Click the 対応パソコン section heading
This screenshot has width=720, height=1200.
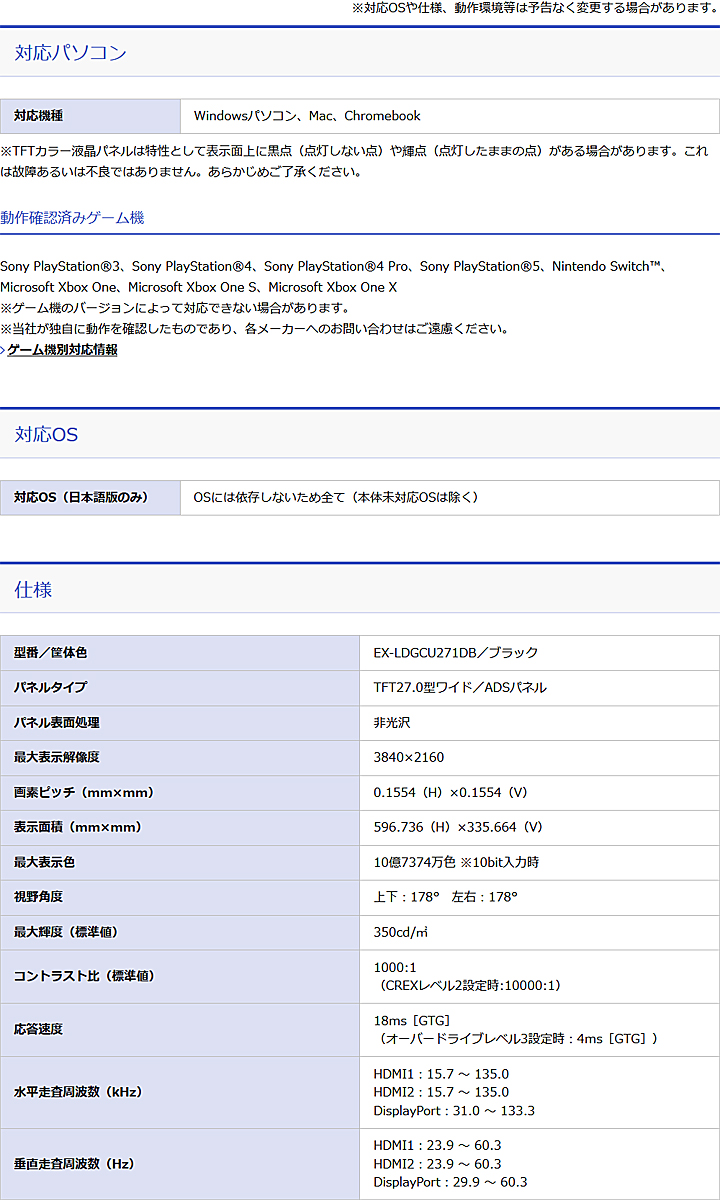[x=71, y=53]
